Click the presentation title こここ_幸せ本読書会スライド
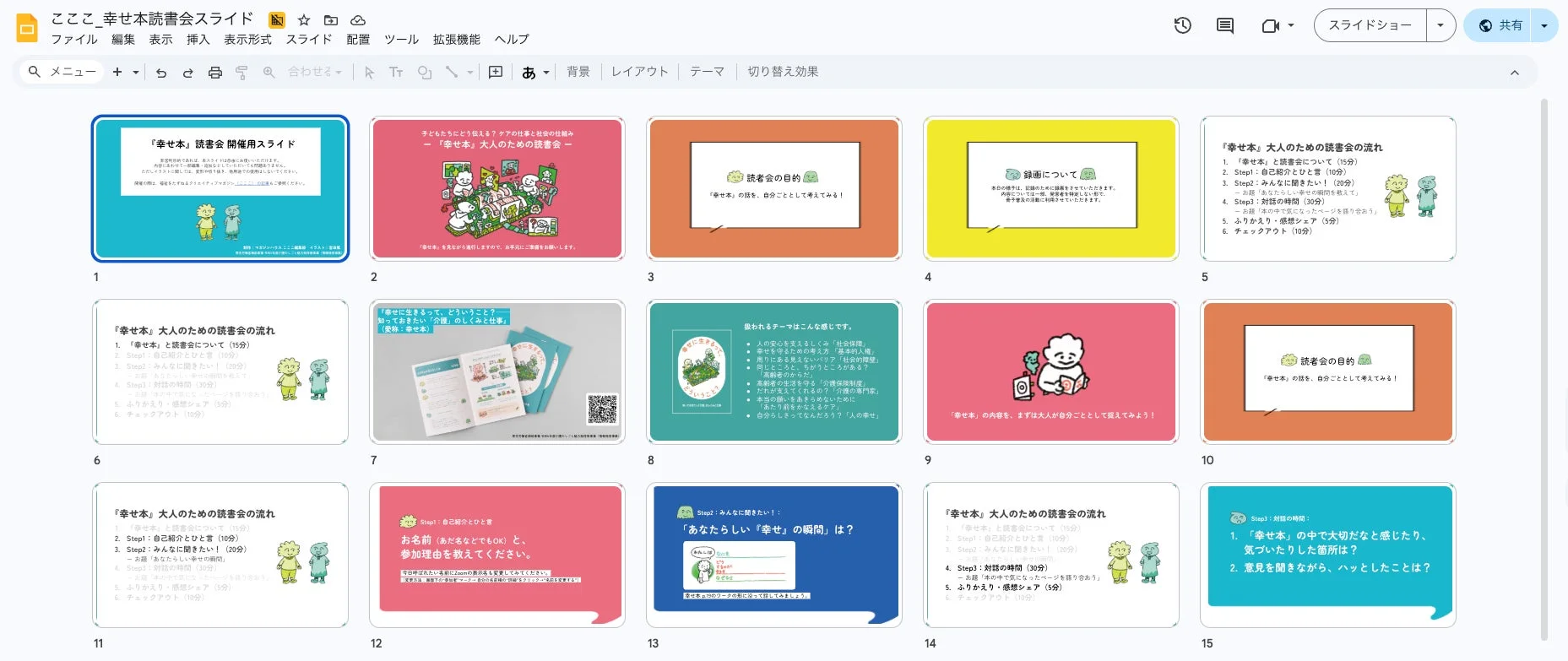This screenshot has height=661, width=1568. pos(152,19)
